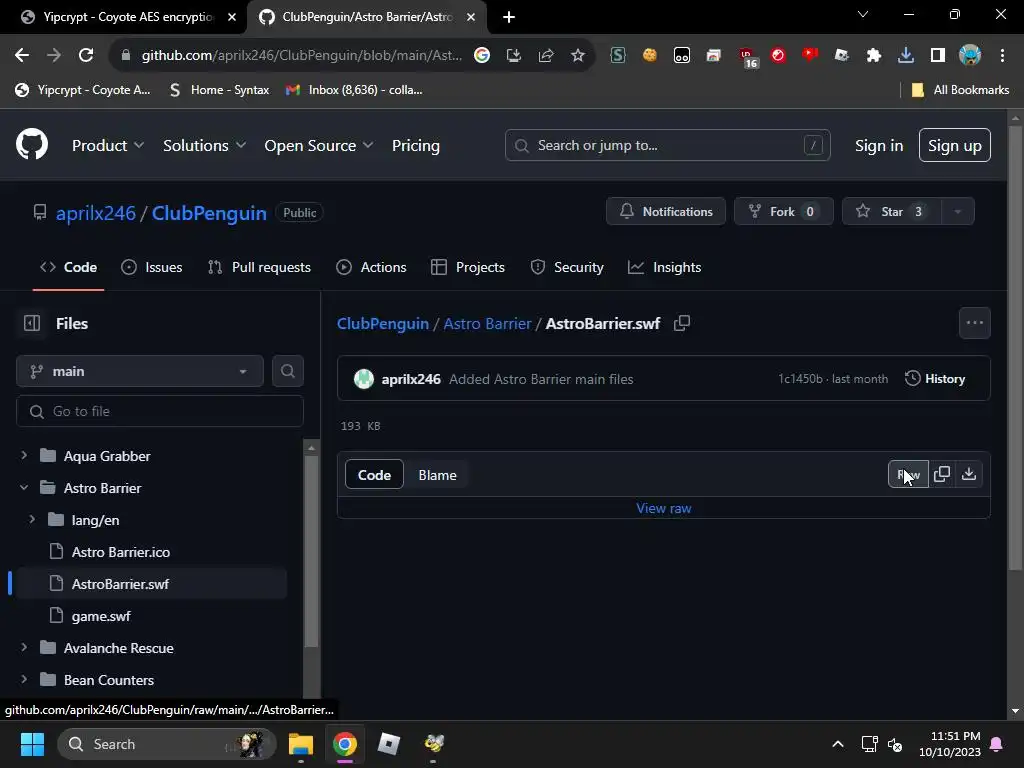Open tab search chevron in title bar

coord(863,14)
